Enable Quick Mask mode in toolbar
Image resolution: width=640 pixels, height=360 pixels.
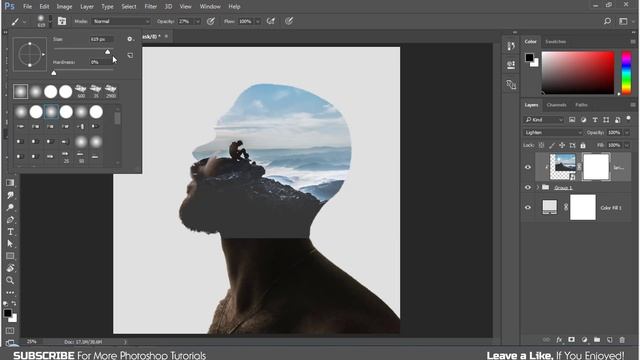tap(10, 331)
